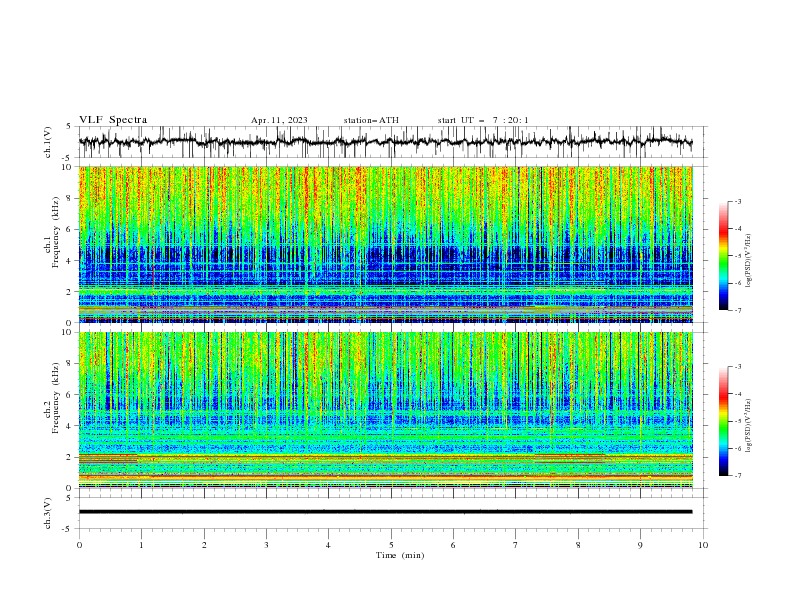This screenshot has height=612, width=792.
Task: Click the color bar beside ch.2 spectrogram
Action: tap(723, 421)
